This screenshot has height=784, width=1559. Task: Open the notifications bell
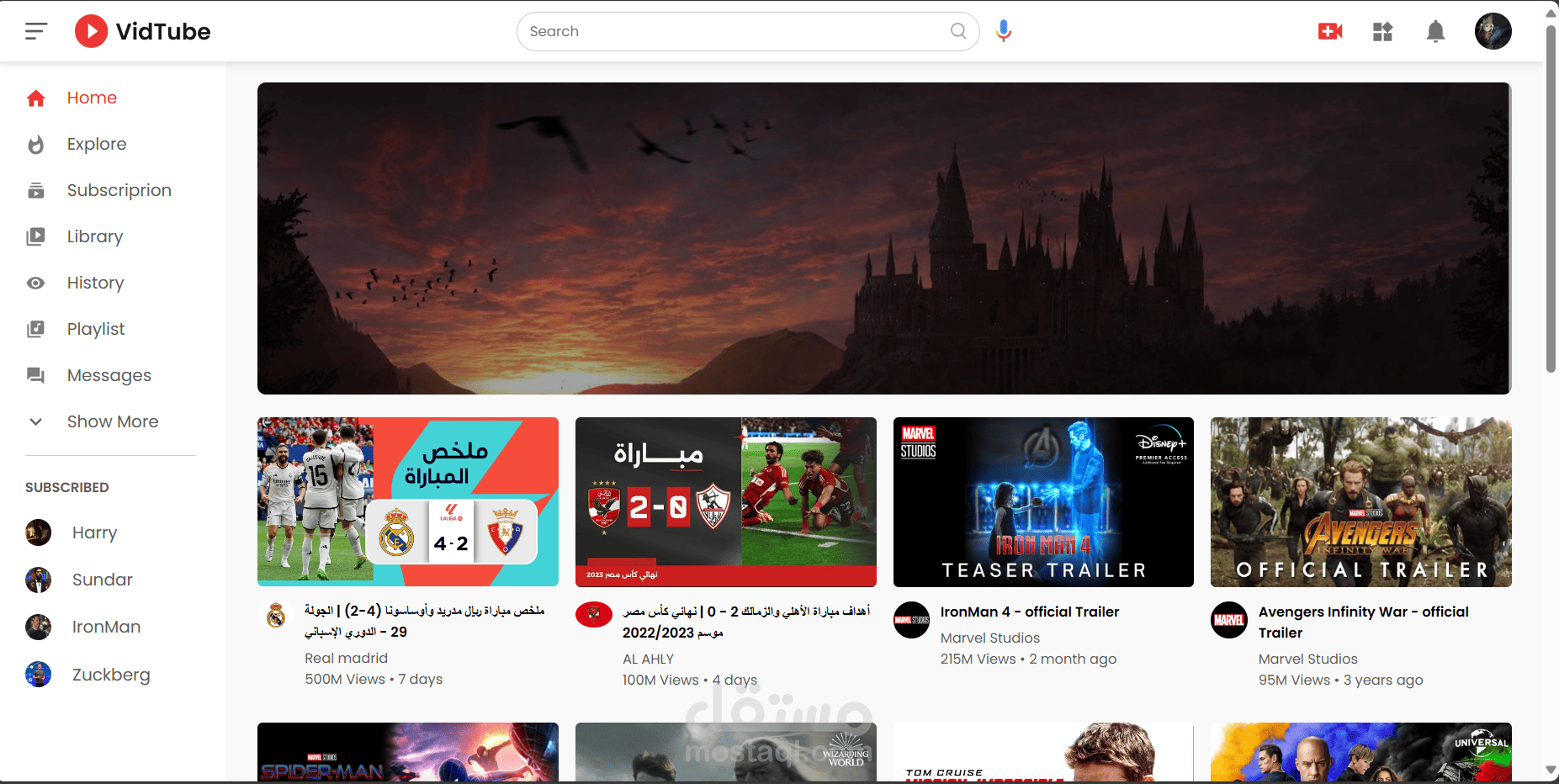pyautogui.click(x=1435, y=32)
